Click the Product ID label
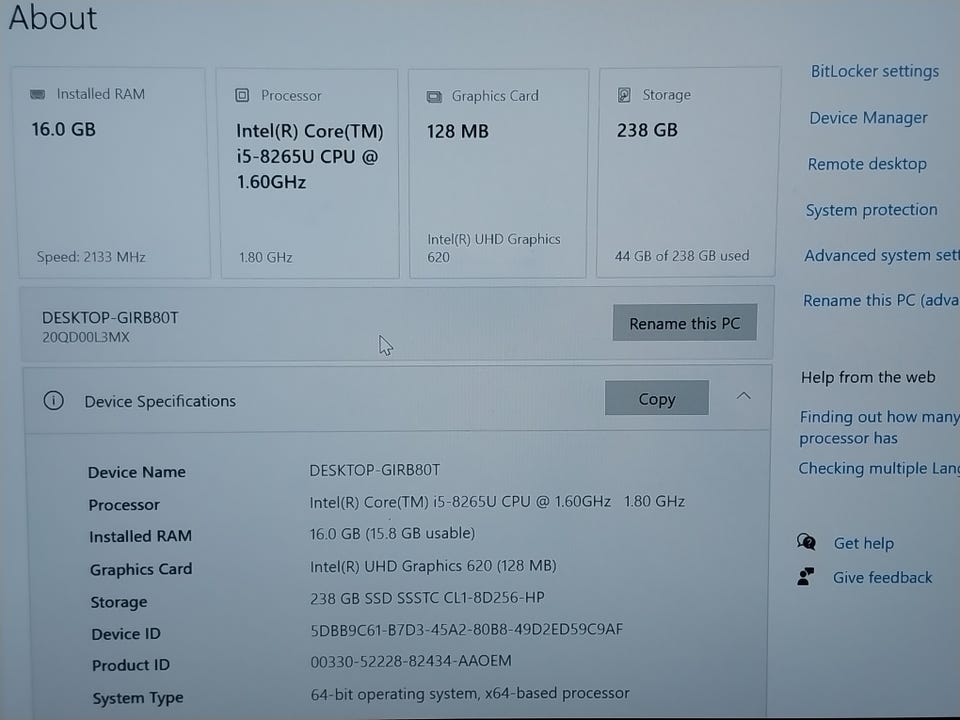Viewport: 960px width, 720px height. pos(131,666)
